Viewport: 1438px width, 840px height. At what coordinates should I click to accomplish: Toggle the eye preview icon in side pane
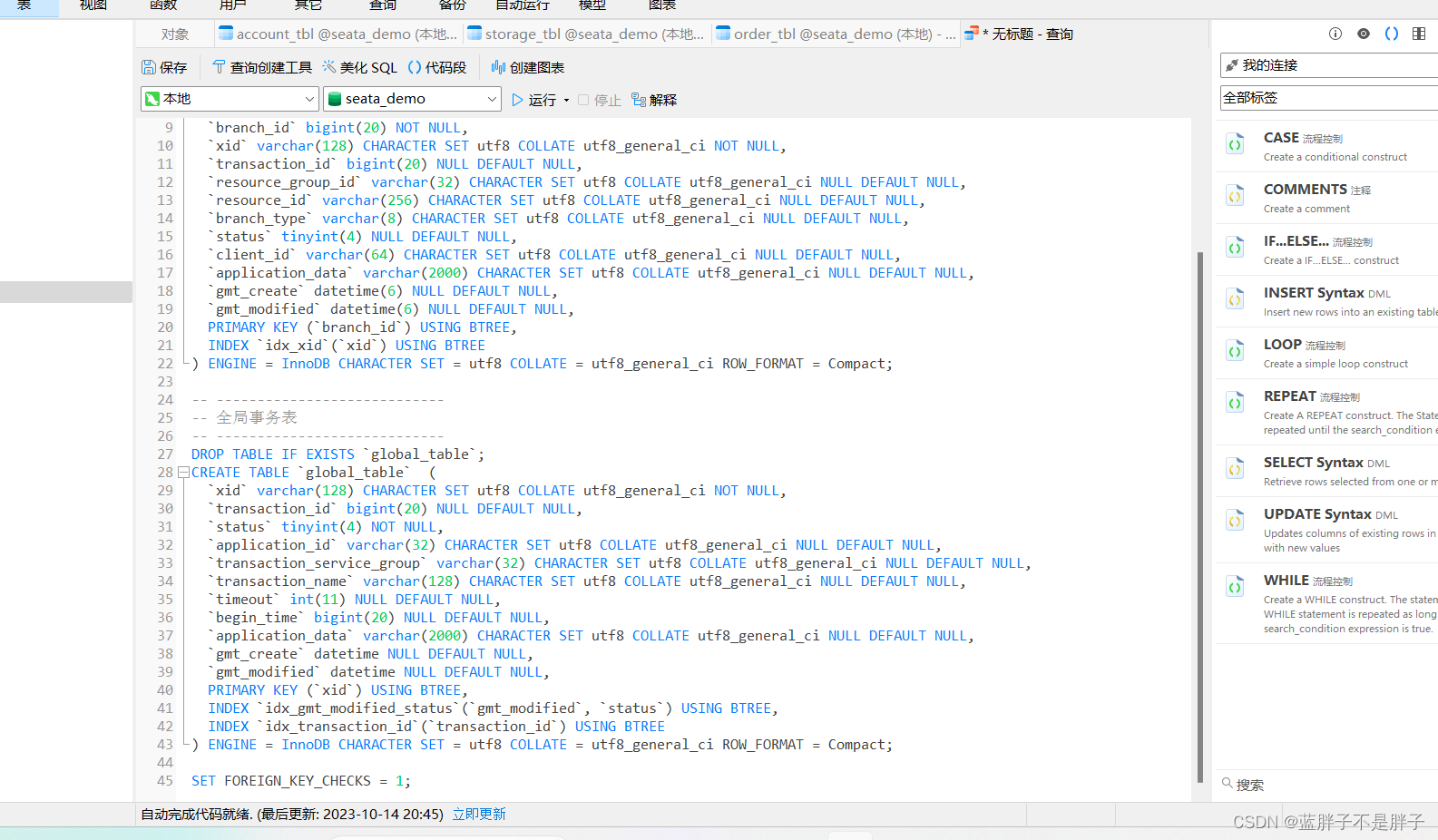point(1364,34)
